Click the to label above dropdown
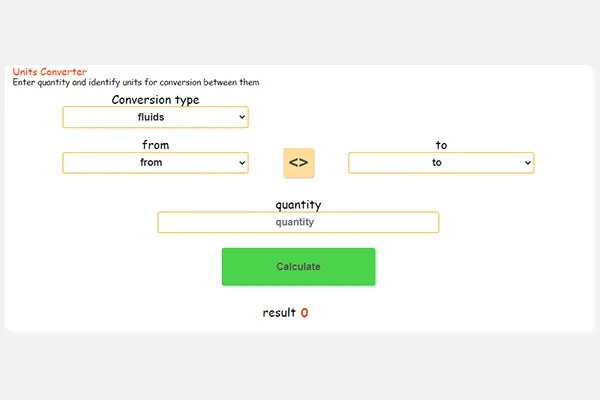Viewport: 600px width, 400px height. (x=441, y=145)
